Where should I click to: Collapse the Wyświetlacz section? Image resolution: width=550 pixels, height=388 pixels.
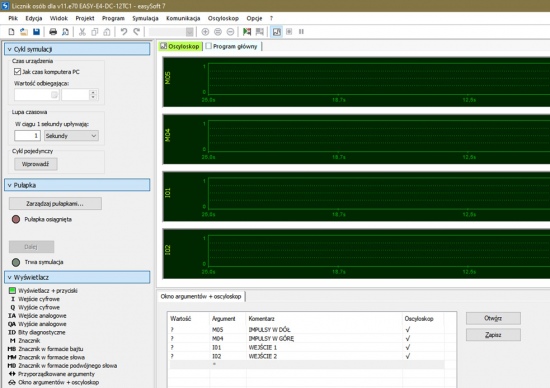coord(9,277)
